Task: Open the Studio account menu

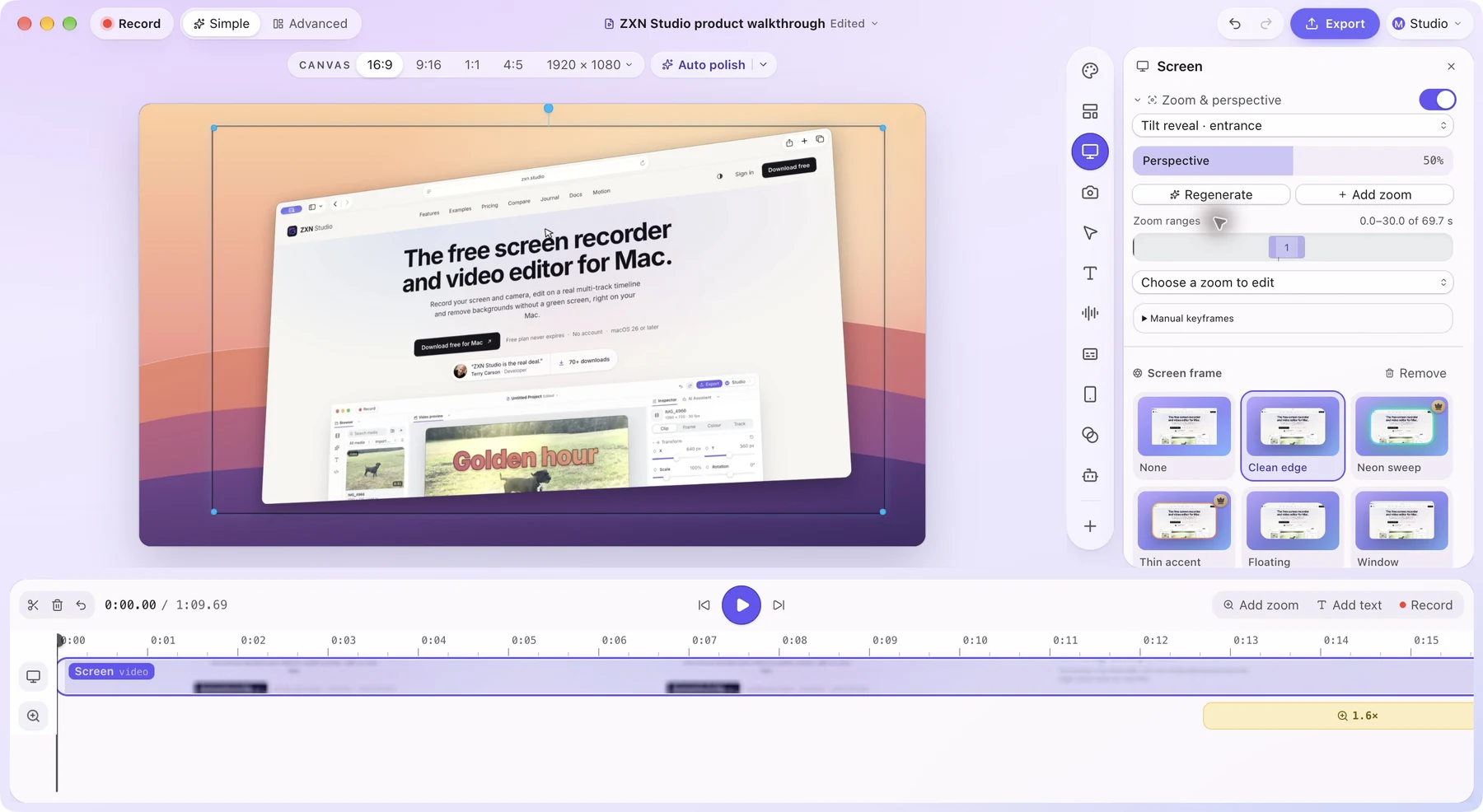Action: coord(1427,24)
